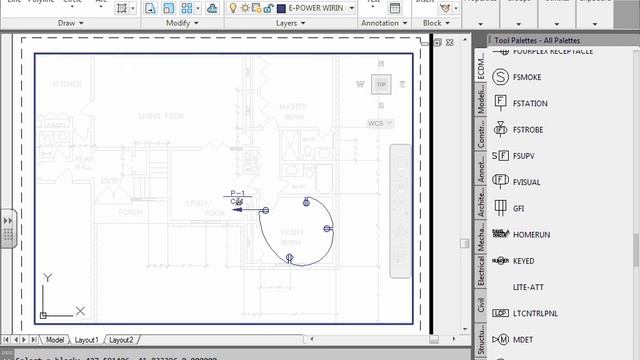The image size is (640, 360).
Task: Go to next layout tab arrow
Action: pyautogui.click(x=24, y=340)
